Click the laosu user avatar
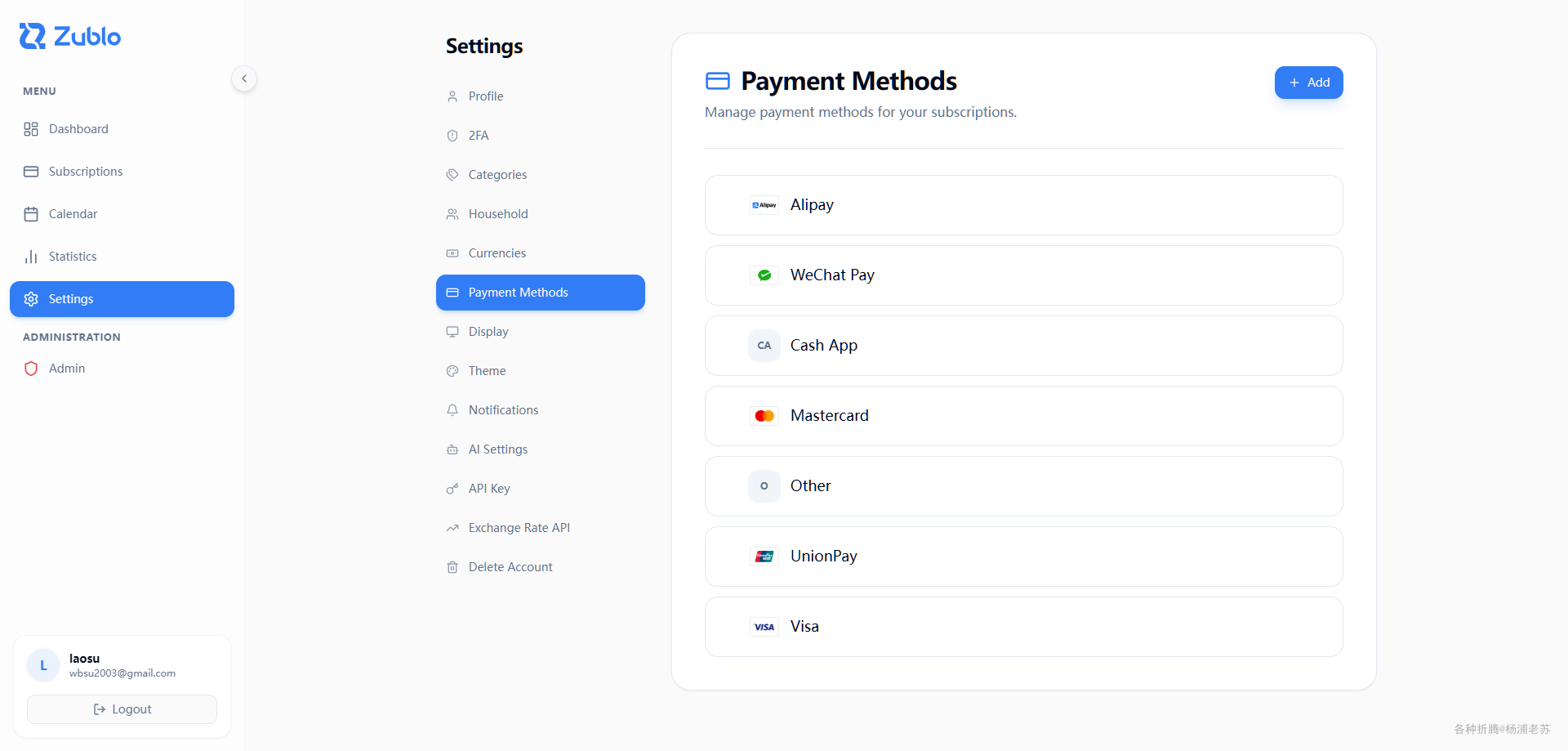Viewport: 1568px width, 751px height. (x=43, y=665)
